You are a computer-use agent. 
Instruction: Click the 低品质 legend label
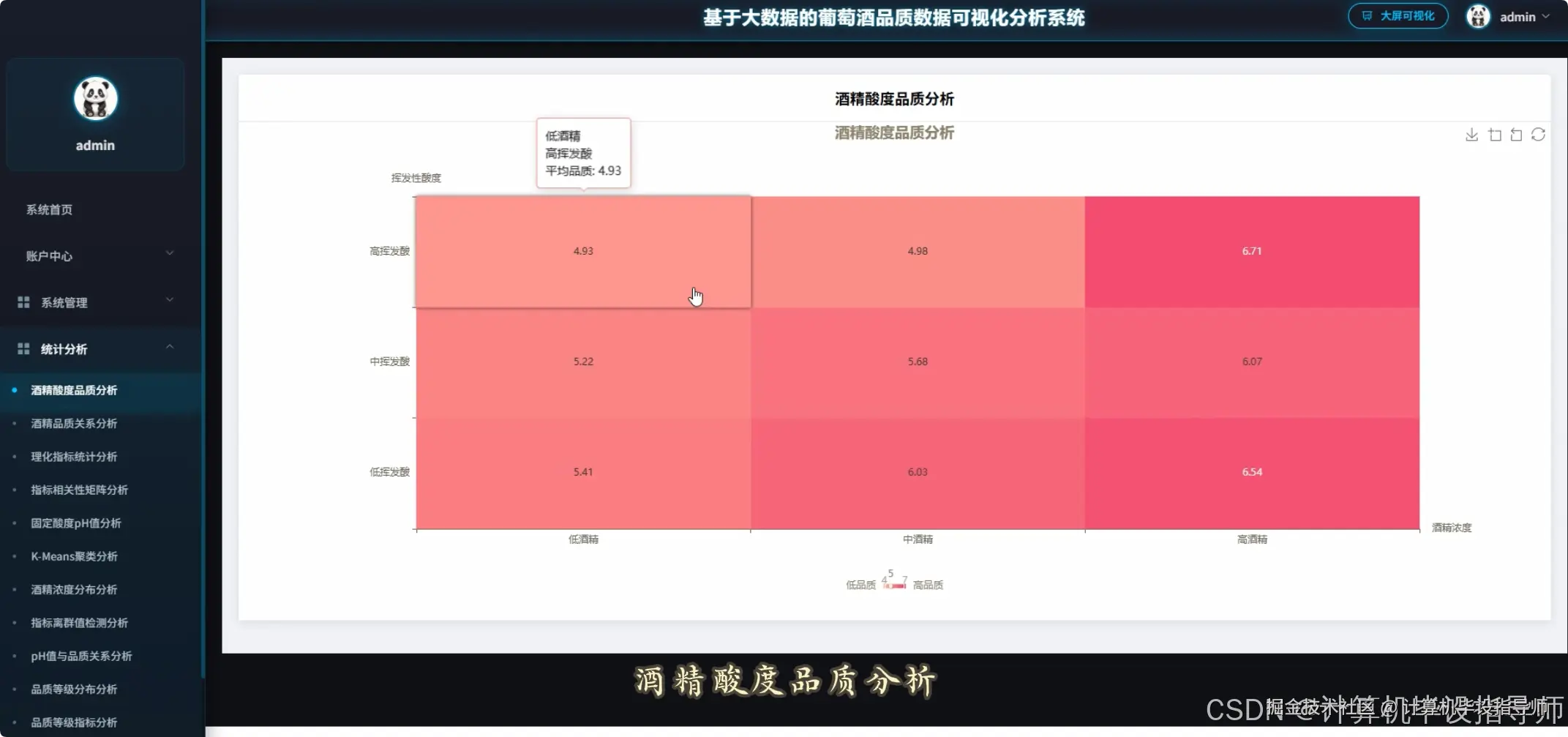[860, 585]
